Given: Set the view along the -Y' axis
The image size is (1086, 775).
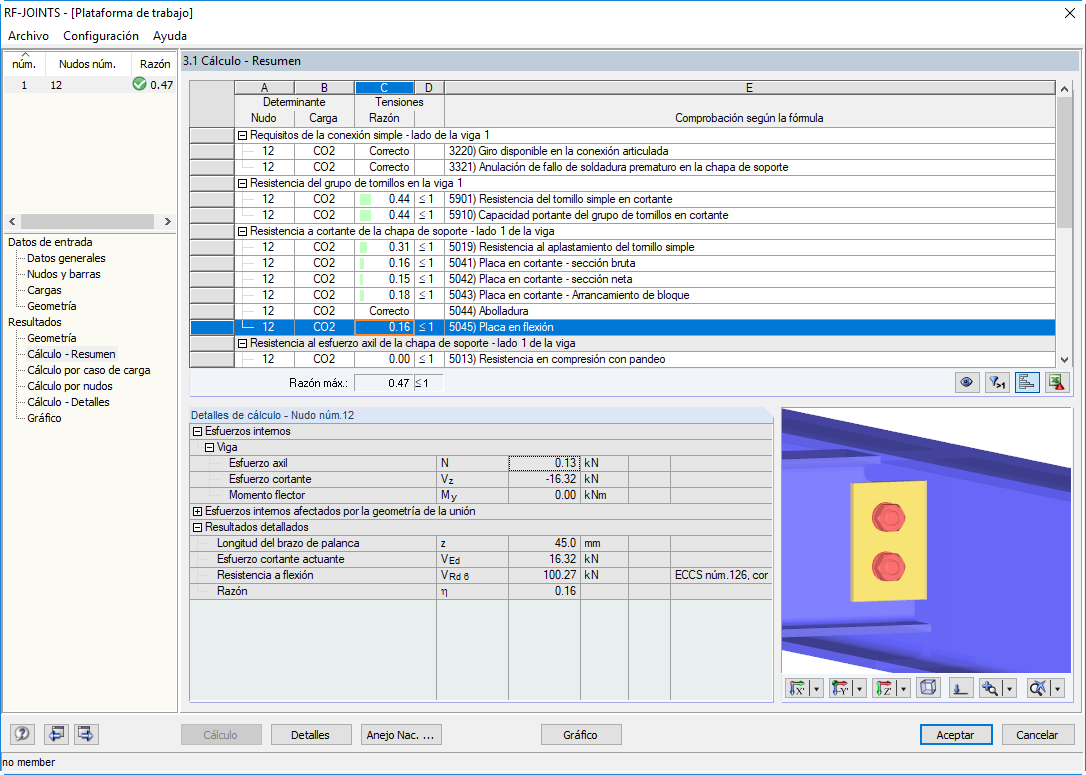Looking at the screenshot, I should point(842,687).
